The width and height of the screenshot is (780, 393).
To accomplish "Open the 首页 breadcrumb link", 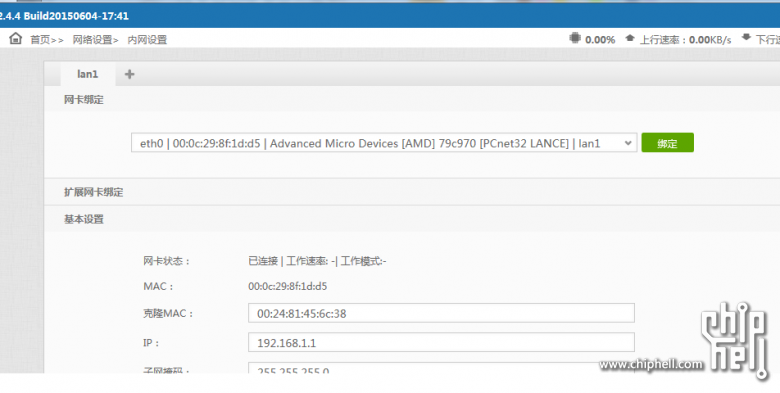I will tap(40, 40).
